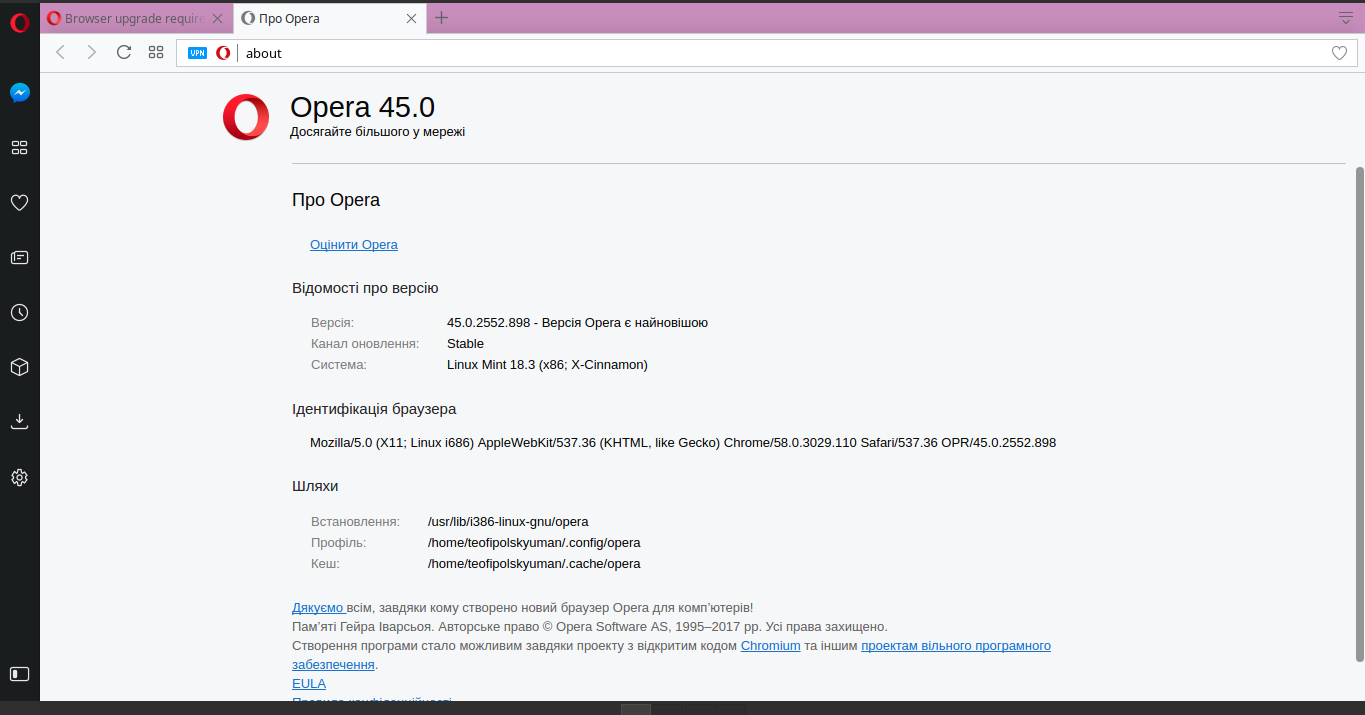Viewport: 1365px width, 715px height.
Task: Click the 'Stable' update channel value
Action: point(465,344)
